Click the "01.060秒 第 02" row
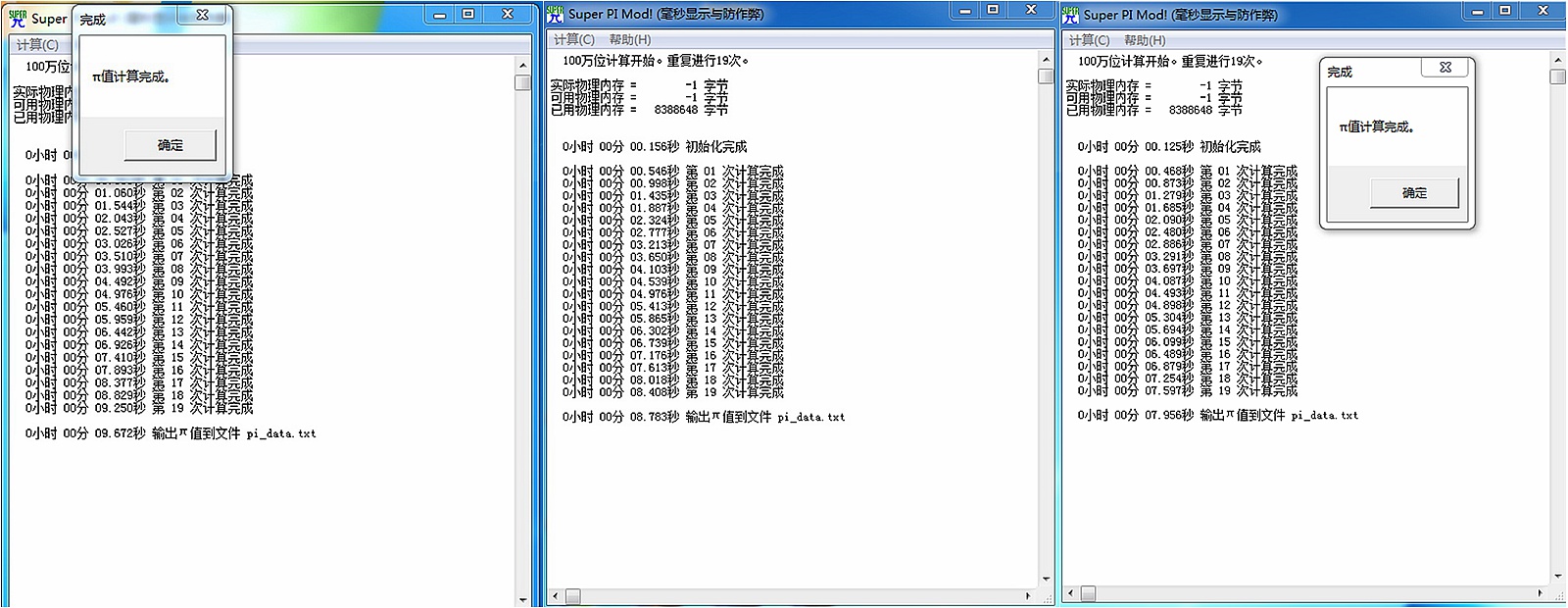 pyautogui.click(x=139, y=193)
